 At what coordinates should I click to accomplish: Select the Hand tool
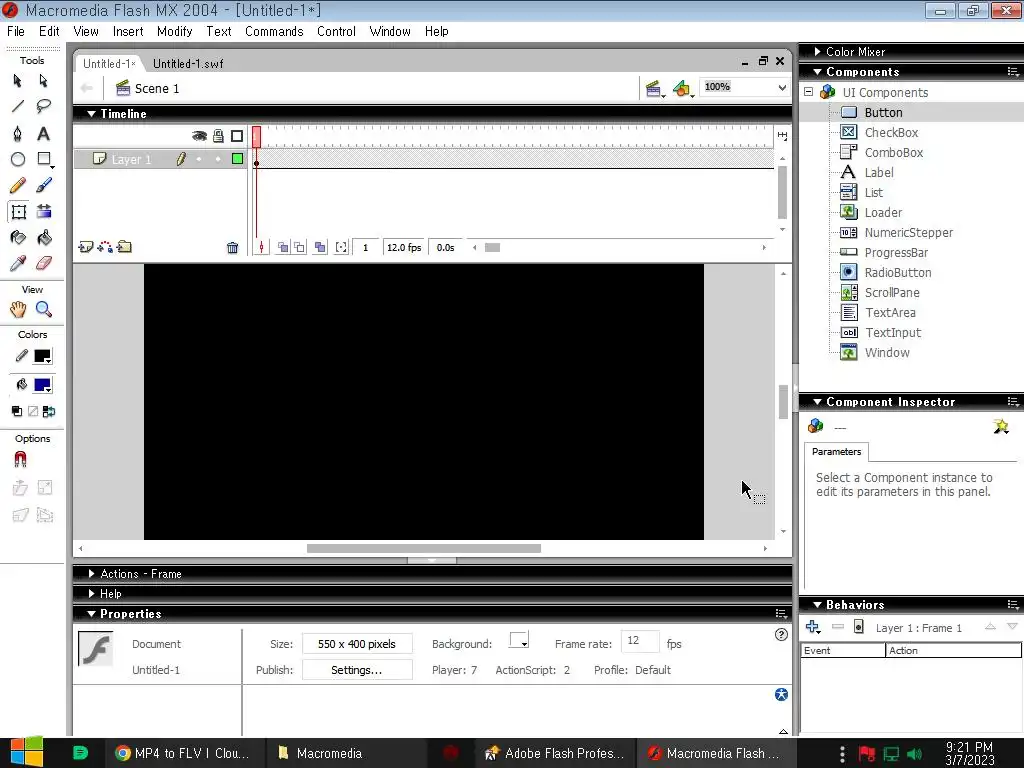18,310
